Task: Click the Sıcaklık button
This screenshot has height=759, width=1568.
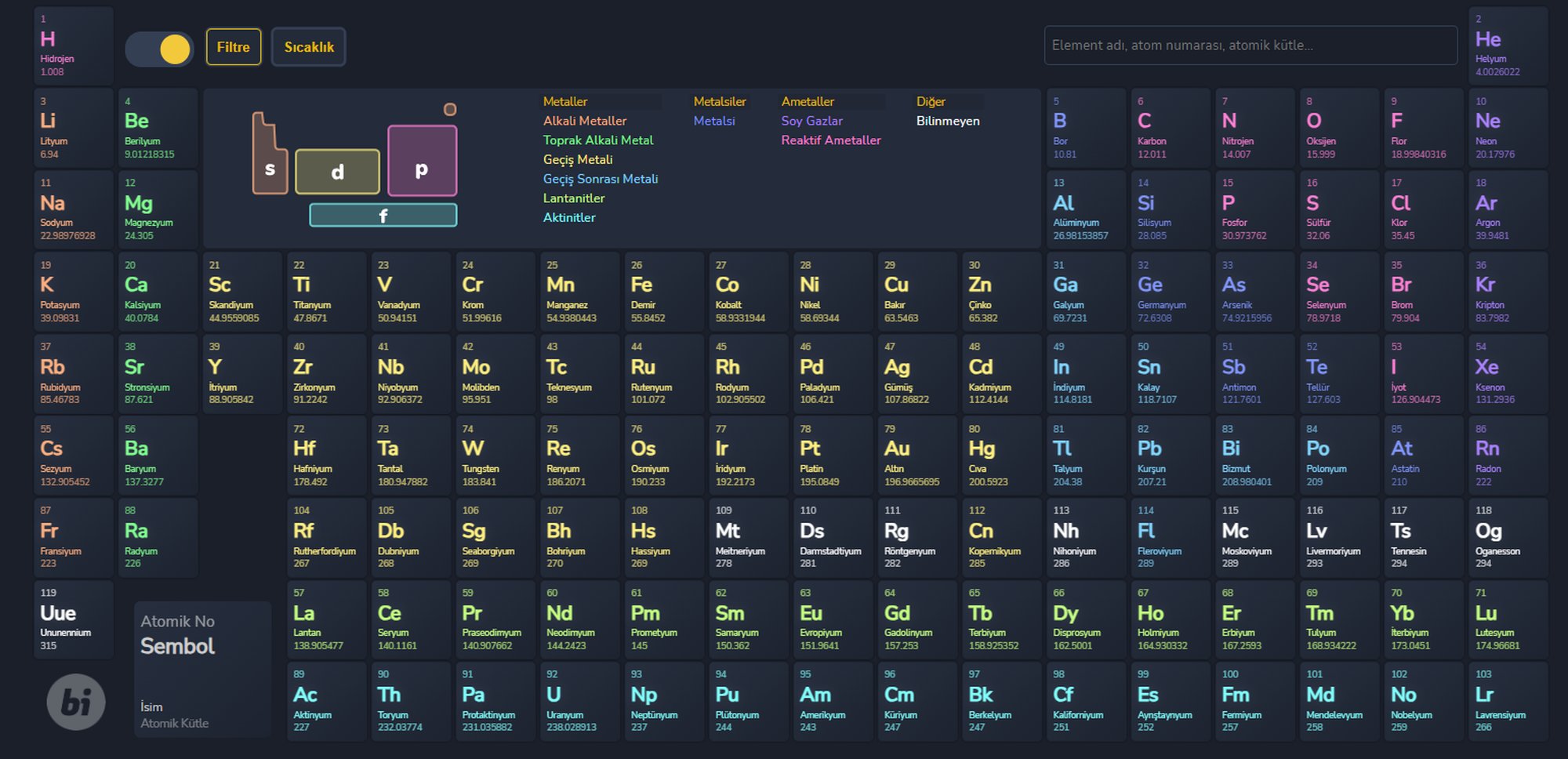Action: pyautogui.click(x=309, y=47)
